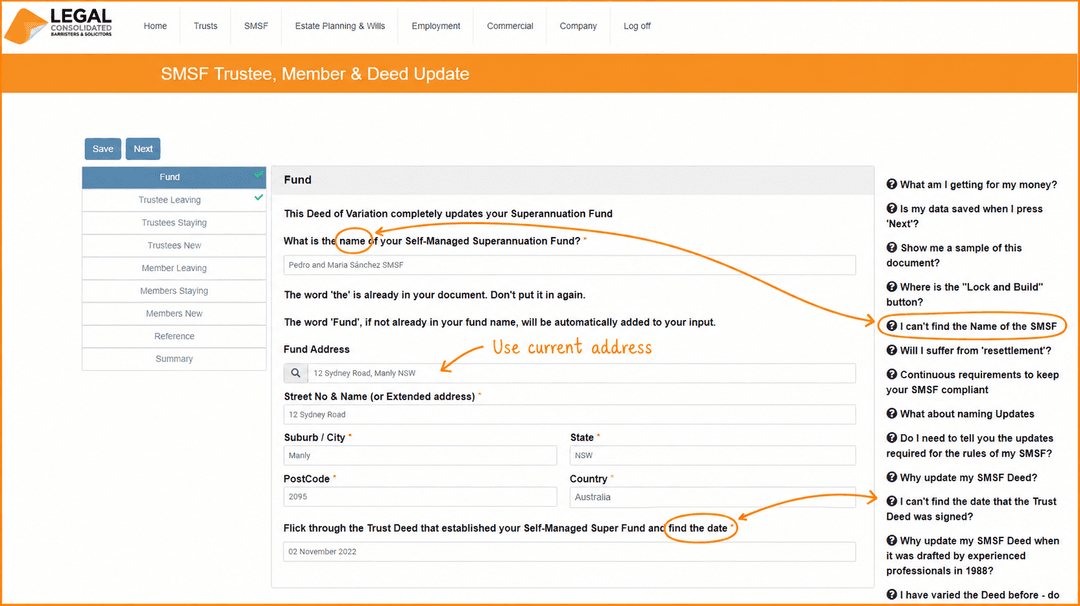This screenshot has width=1080, height=606.
Task: Open Estate Planning & Wills menu
Action: (x=340, y=26)
